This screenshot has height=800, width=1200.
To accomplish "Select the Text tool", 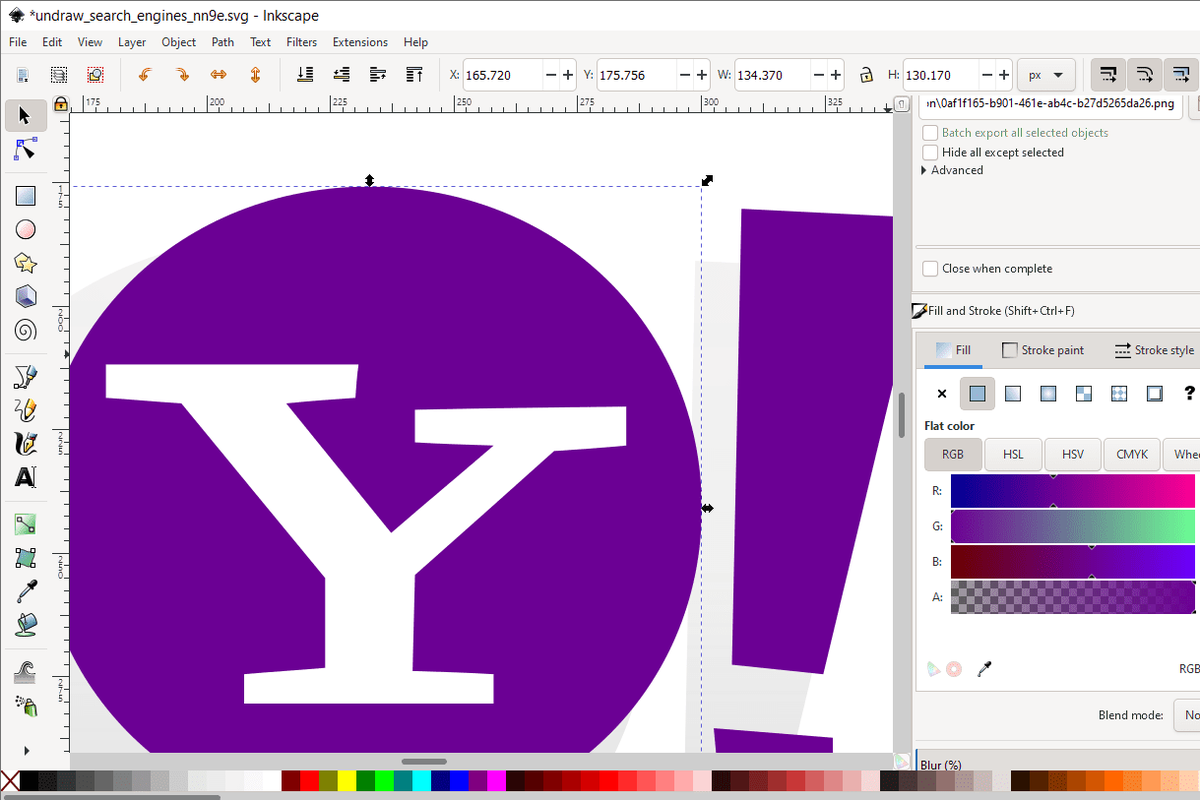I will 26,477.
